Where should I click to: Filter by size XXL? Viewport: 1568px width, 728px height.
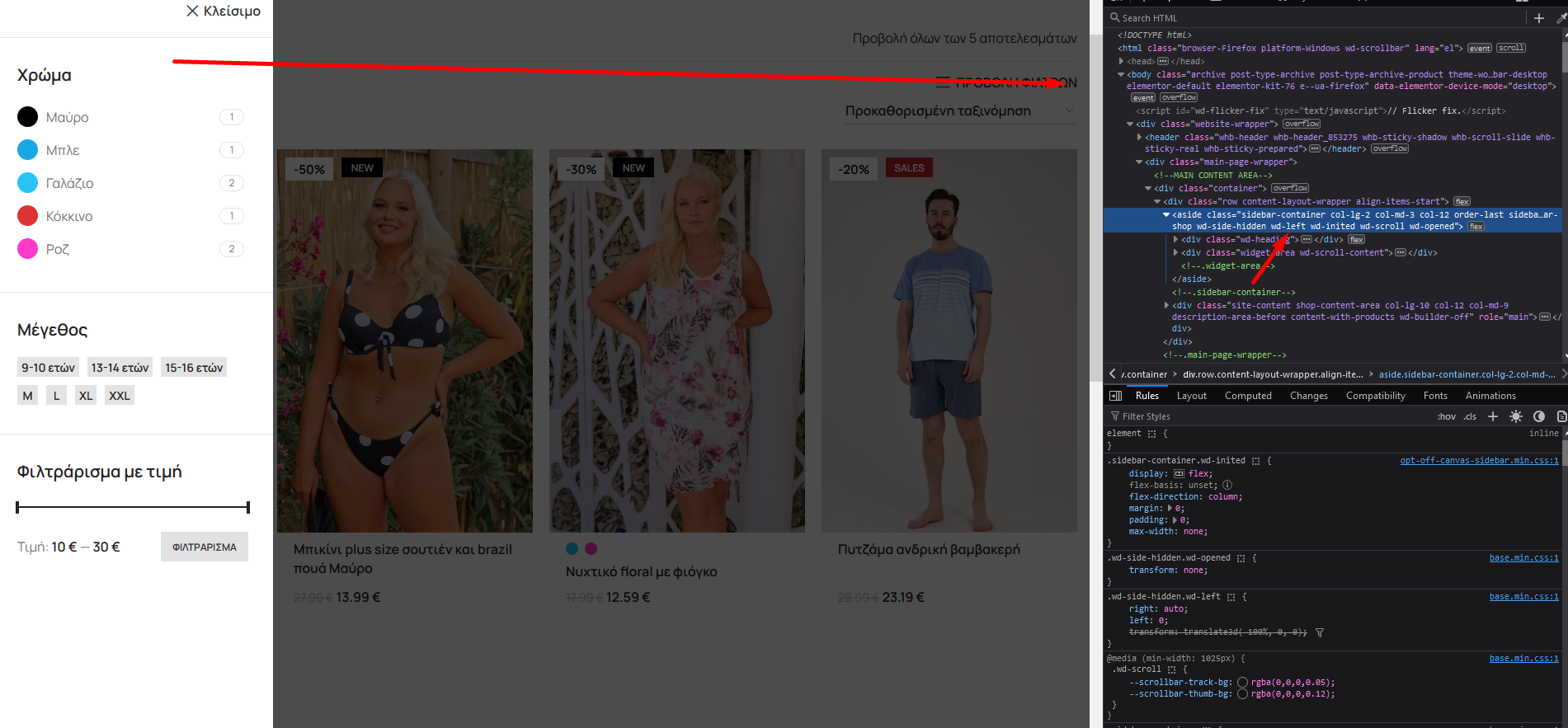pos(120,396)
